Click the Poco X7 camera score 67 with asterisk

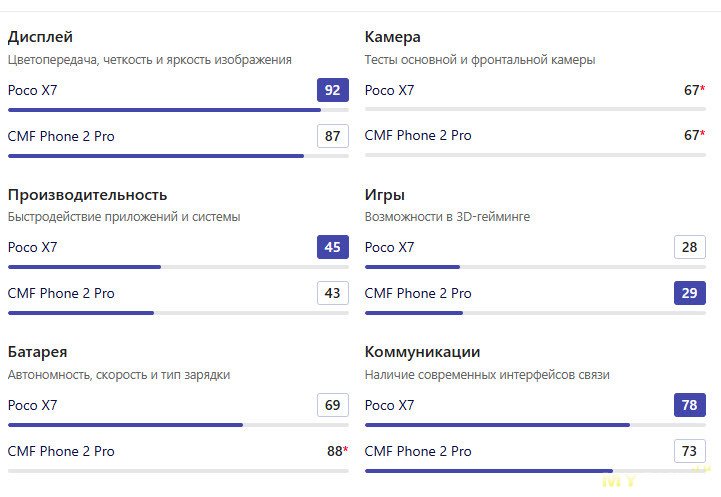click(x=694, y=90)
